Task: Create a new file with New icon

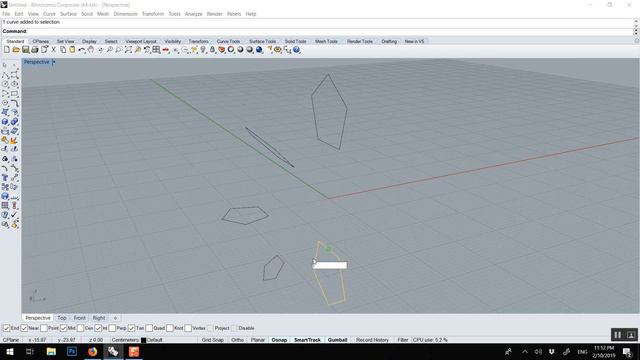Action: [x=7, y=50]
